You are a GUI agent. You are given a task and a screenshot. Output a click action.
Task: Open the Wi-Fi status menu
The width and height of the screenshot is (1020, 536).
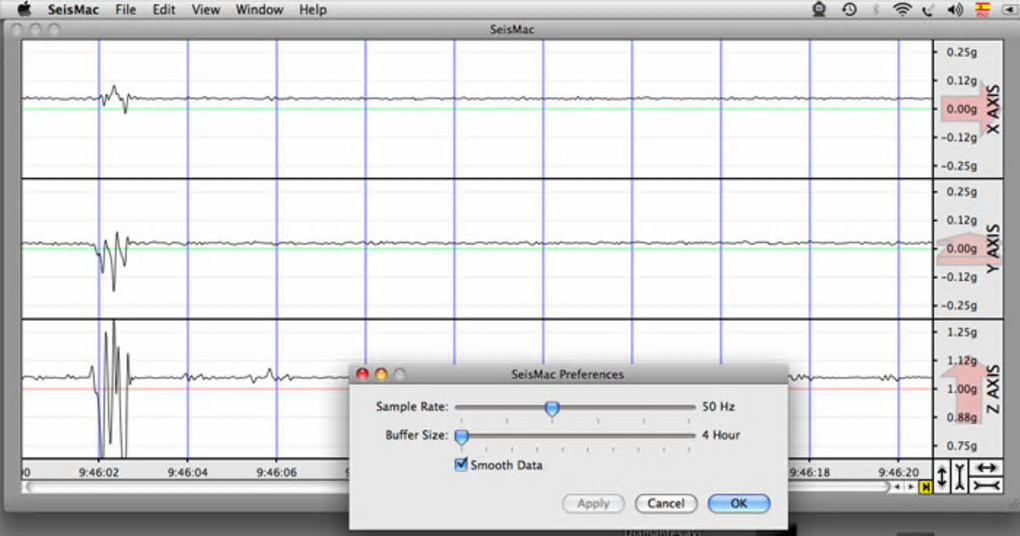pyautogui.click(x=902, y=9)
